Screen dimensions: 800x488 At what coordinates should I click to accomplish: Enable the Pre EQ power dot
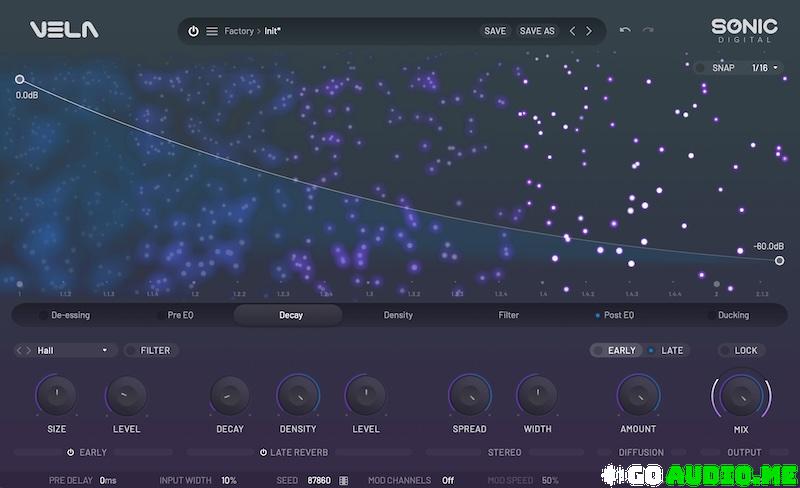(x=161, y=315)
